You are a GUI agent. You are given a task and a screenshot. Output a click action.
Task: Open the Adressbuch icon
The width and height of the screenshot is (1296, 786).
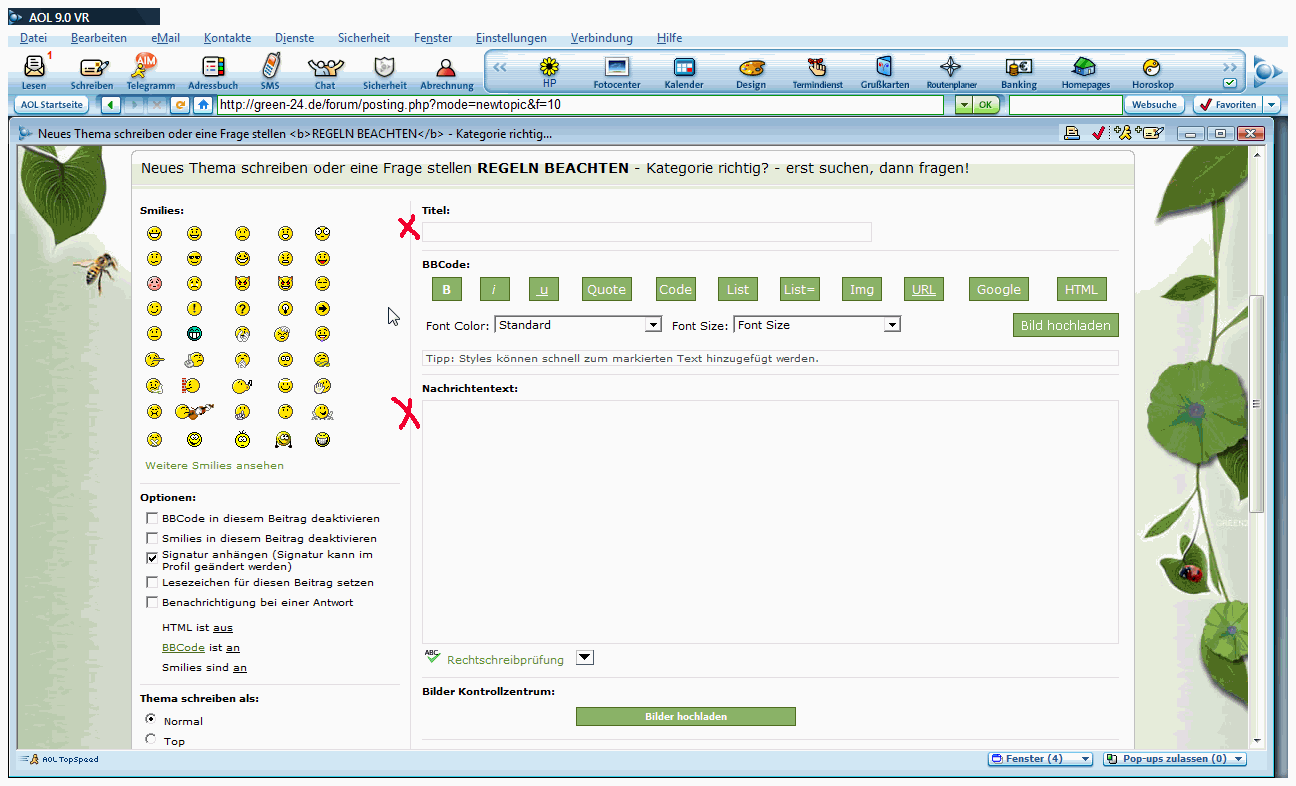click(212, 68)
